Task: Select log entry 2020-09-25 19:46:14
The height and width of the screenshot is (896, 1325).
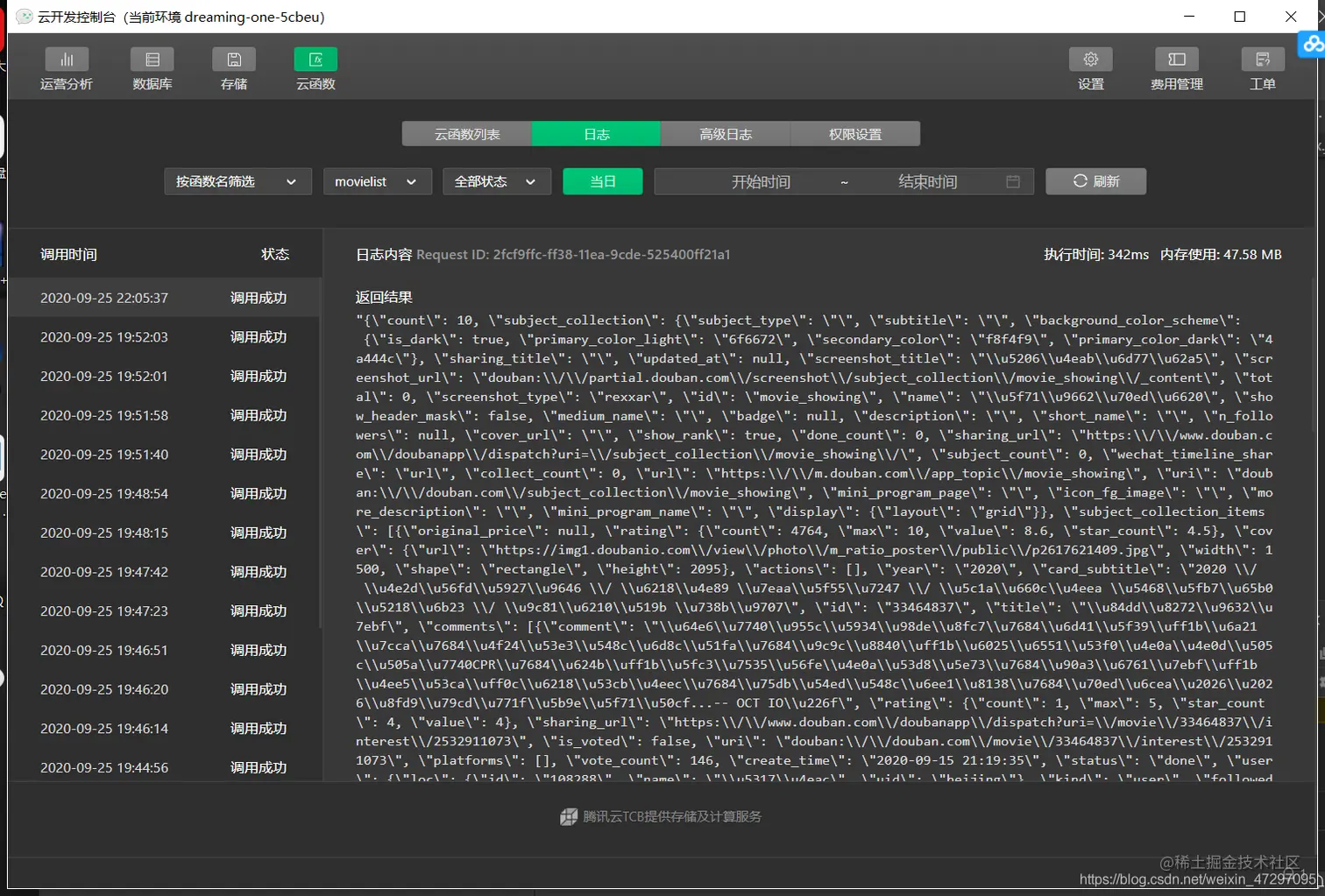Action: [x=165, y=729]
